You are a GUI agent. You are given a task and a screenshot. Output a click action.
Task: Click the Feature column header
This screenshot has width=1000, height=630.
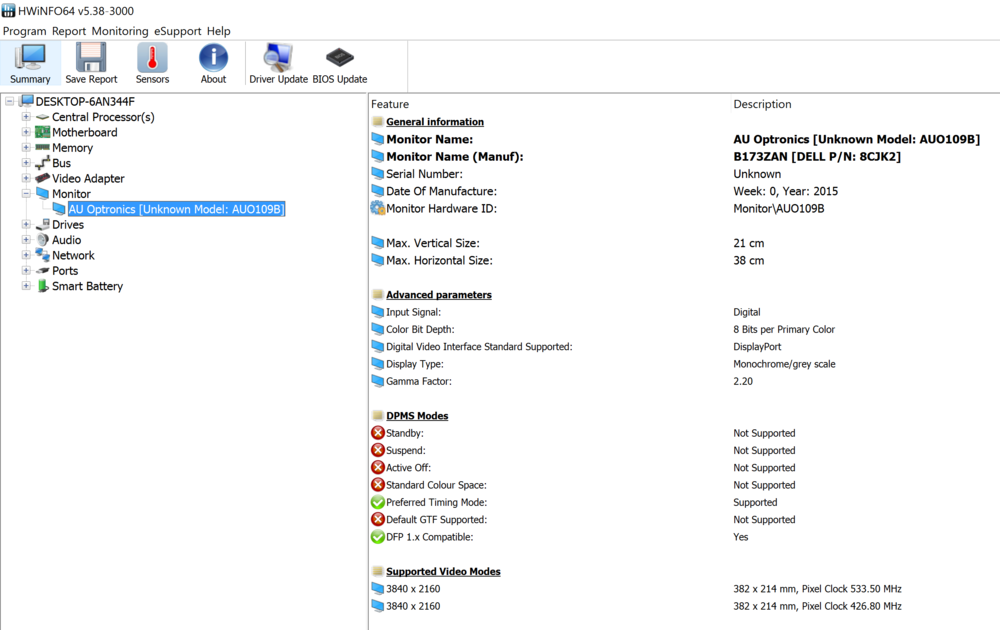pos(390,104)
